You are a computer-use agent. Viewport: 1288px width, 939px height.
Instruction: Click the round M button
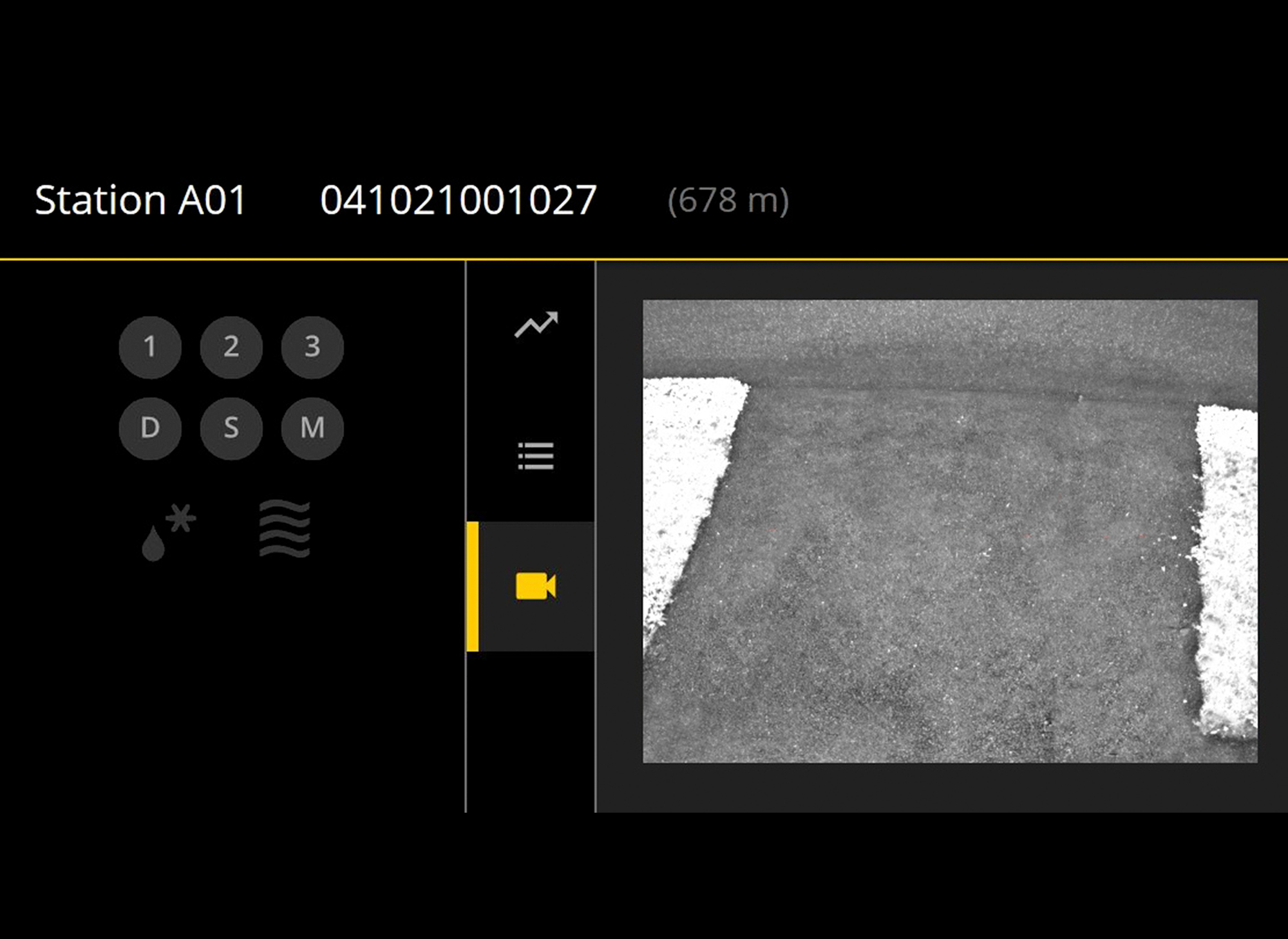pyautogui.click(x=312, y=428)
